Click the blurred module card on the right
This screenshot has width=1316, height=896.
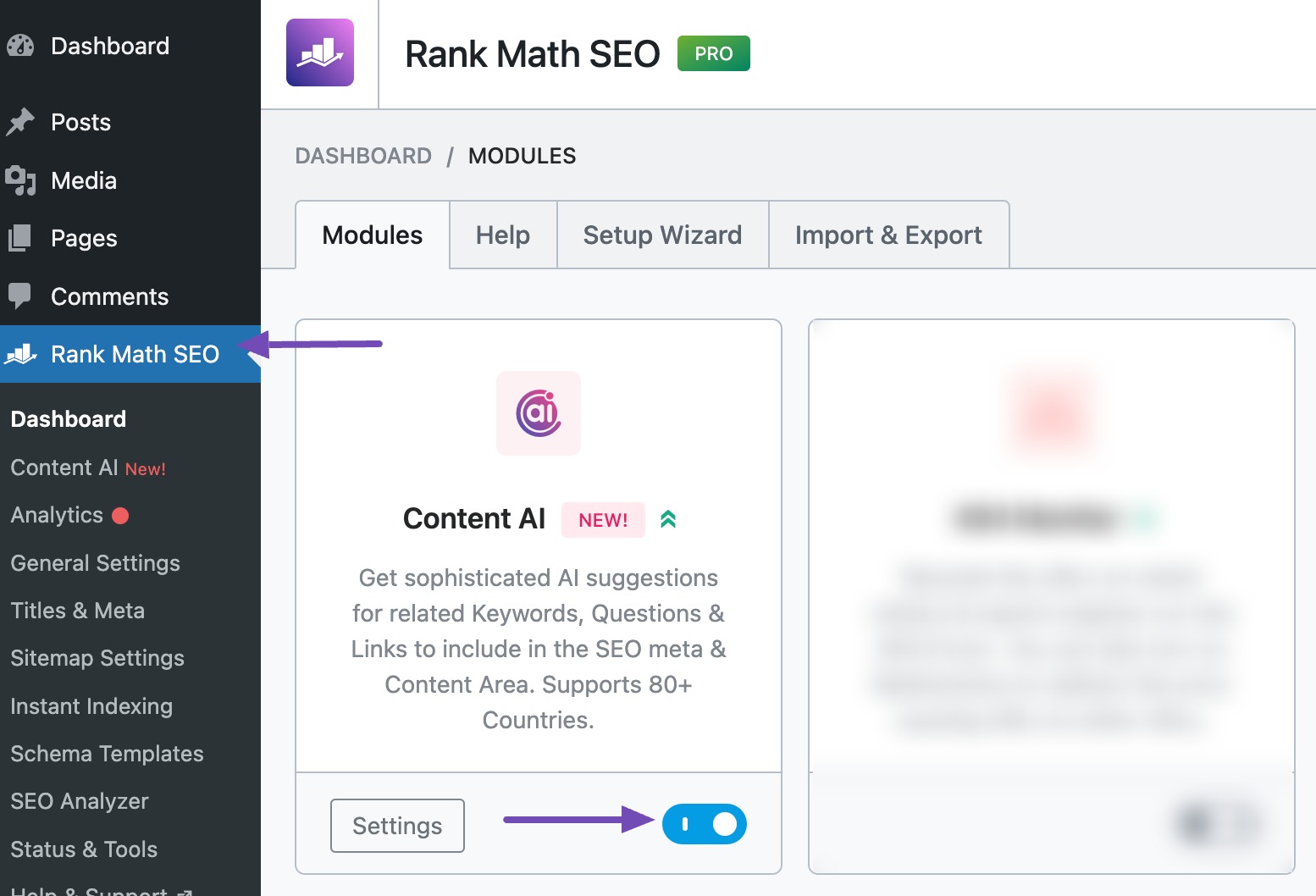(x=1051, y=593)
